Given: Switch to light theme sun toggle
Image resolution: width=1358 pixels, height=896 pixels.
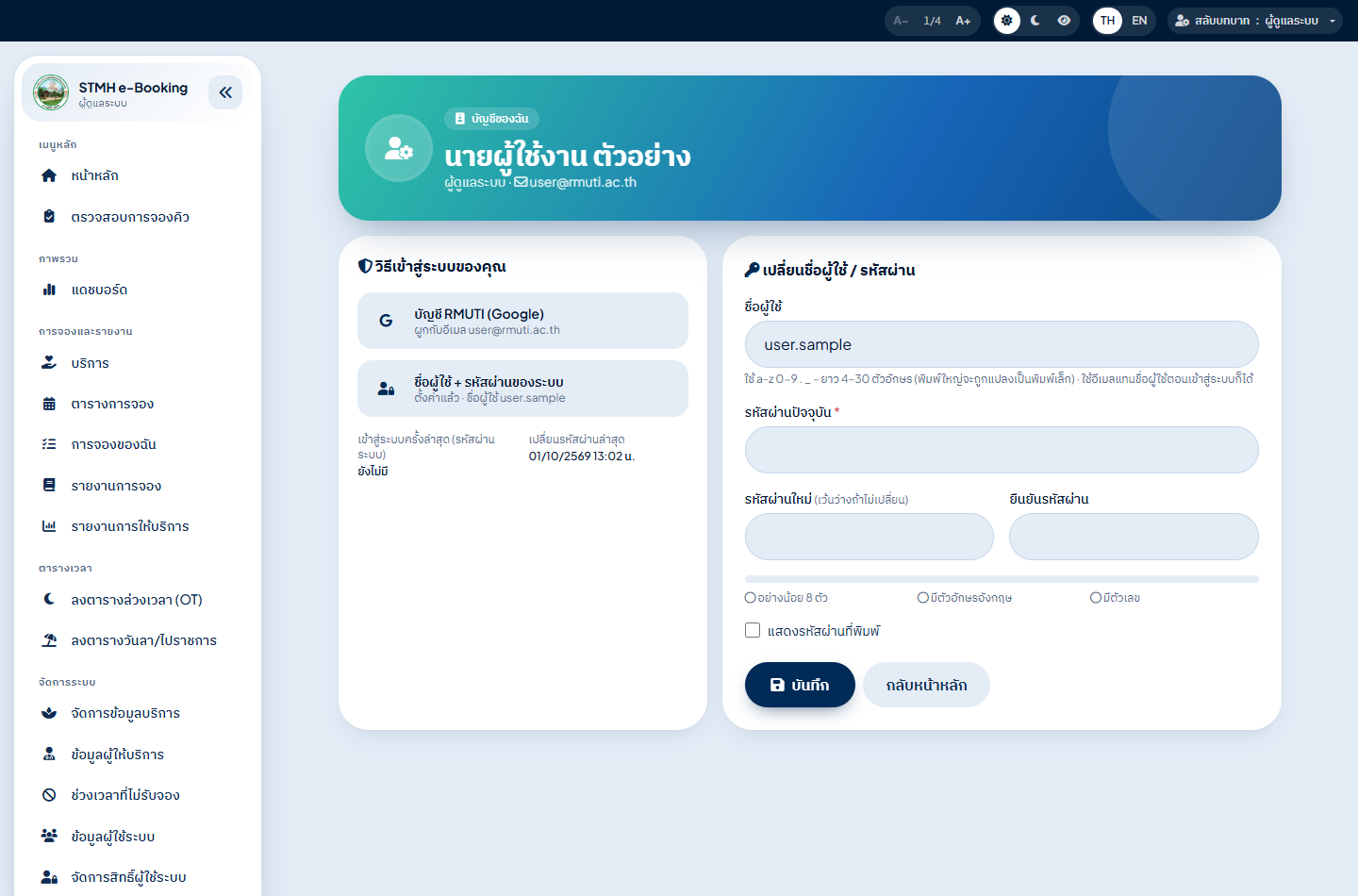Looking at the screenshot, I should pyautogui.click(x=1007, y=21).
